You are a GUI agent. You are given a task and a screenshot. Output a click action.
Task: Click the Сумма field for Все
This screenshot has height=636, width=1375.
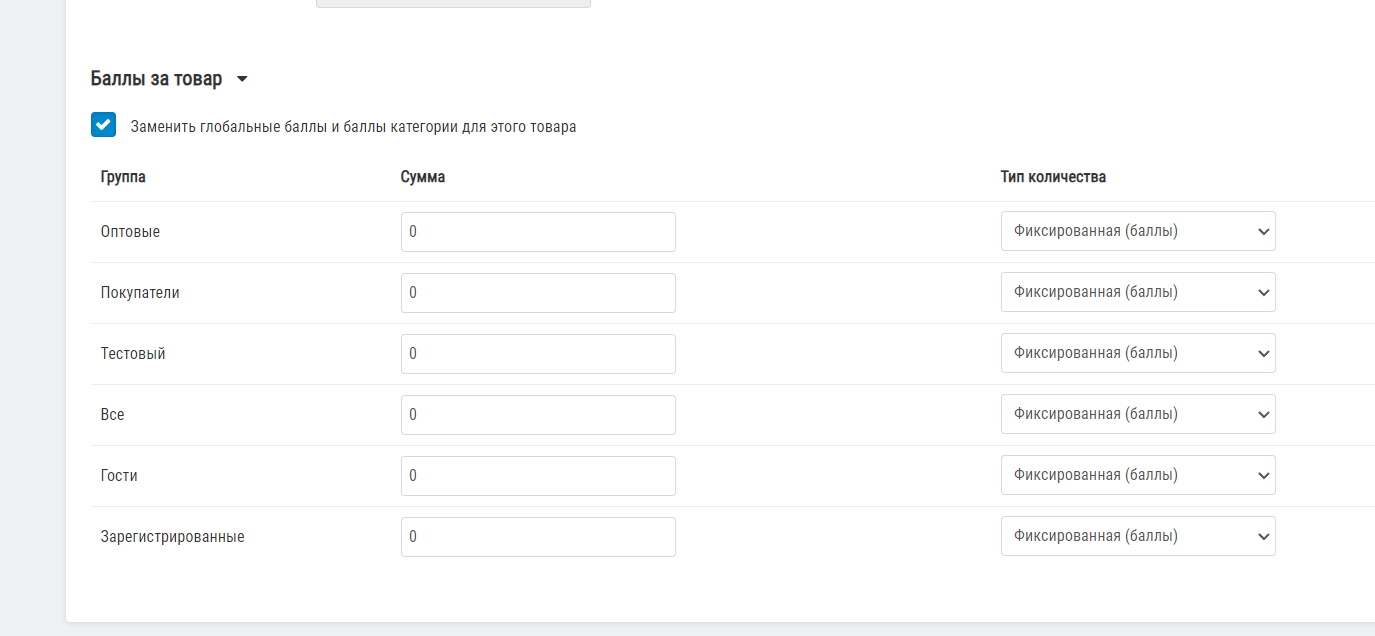click(538, 415)
